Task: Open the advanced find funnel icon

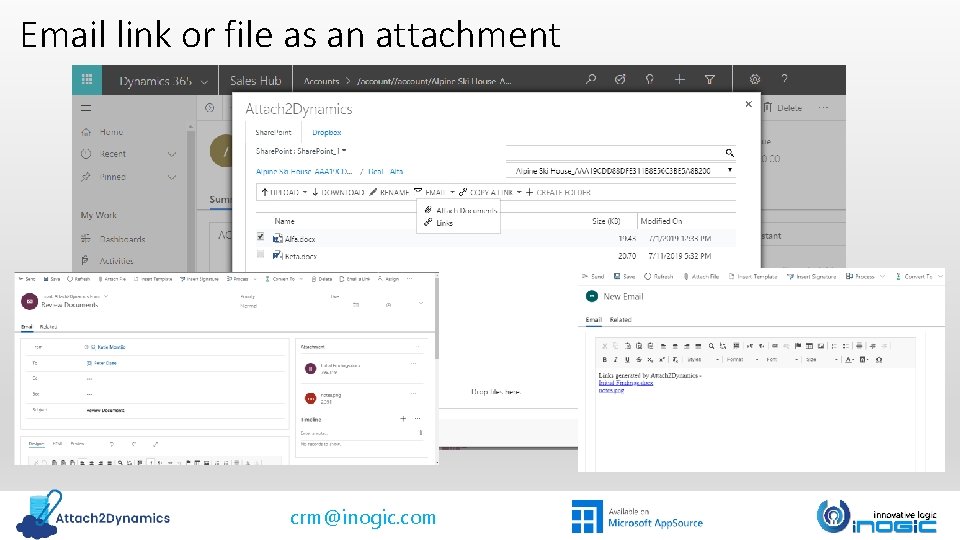Action: tap(710, 79)
